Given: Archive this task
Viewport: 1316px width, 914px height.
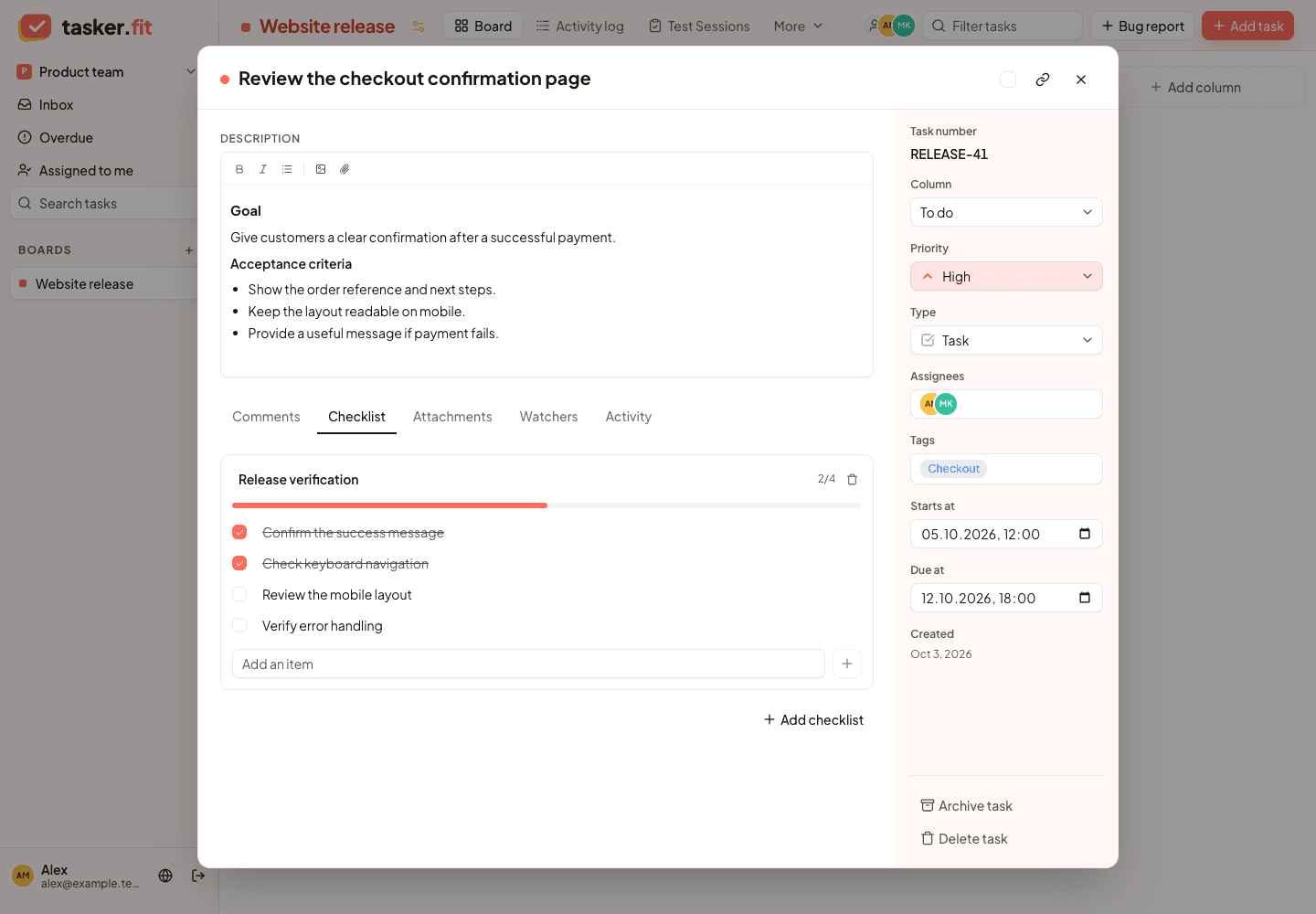Looking at the screenshot, I should (x=966, y=806).
